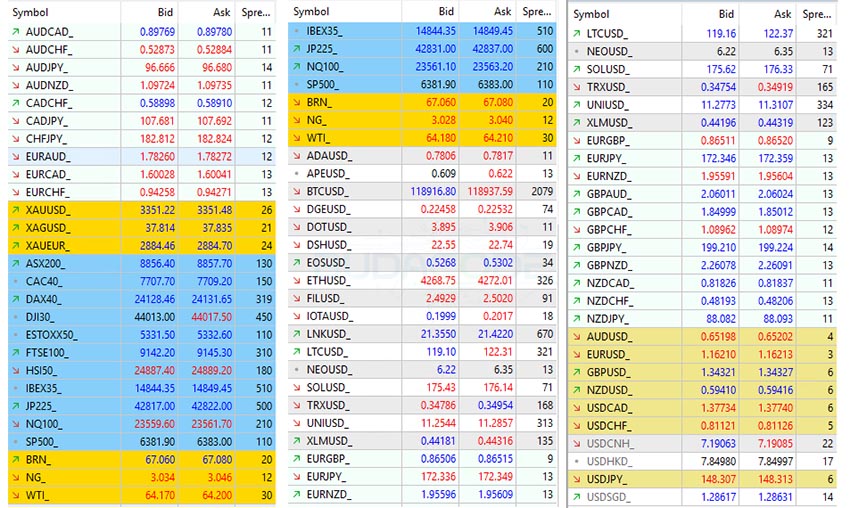
Task: Click the up arrow icon beside GBPUSD_
Action: point(577,372)
